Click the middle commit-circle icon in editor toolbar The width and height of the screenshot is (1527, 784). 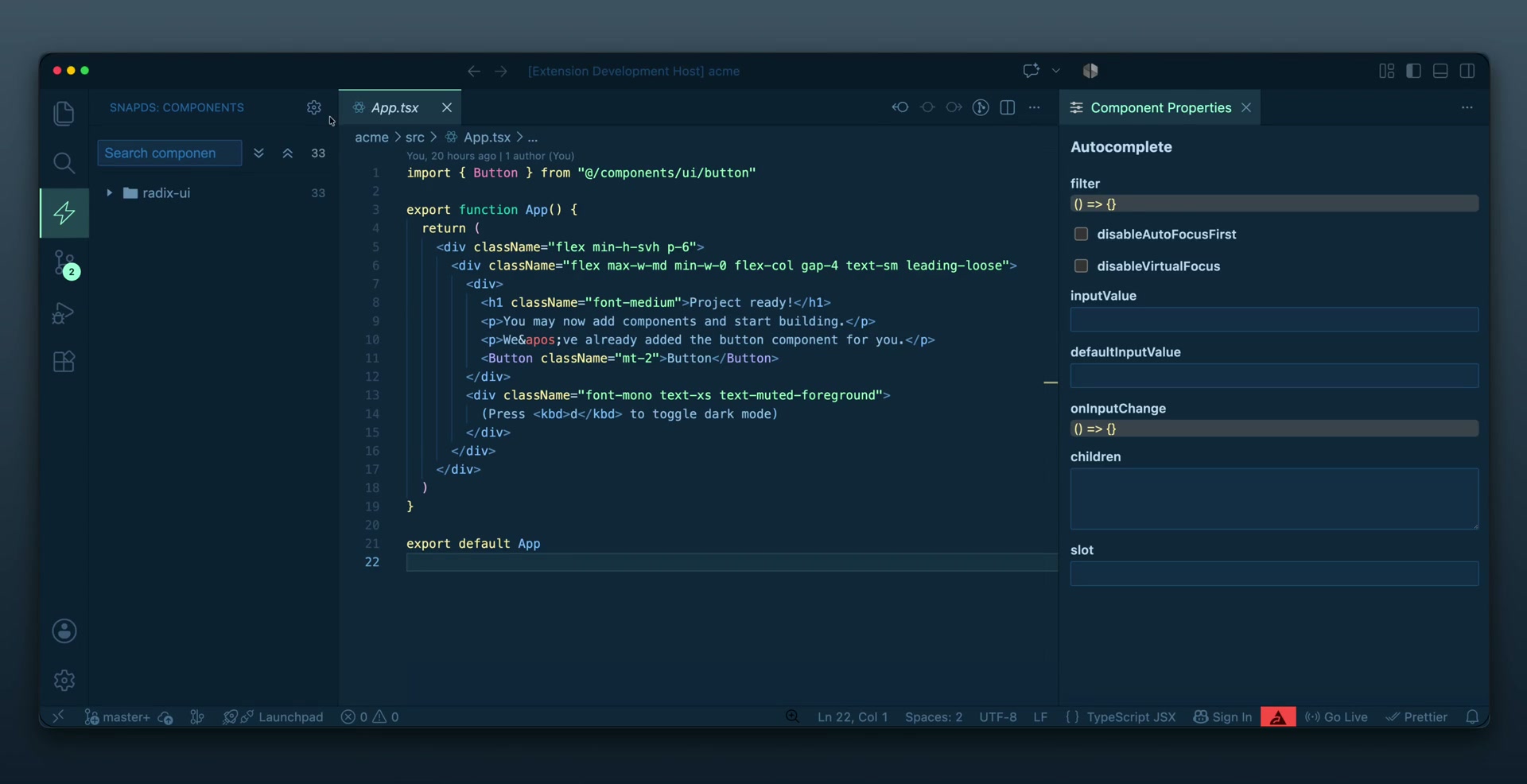click(x=927, y=107)
